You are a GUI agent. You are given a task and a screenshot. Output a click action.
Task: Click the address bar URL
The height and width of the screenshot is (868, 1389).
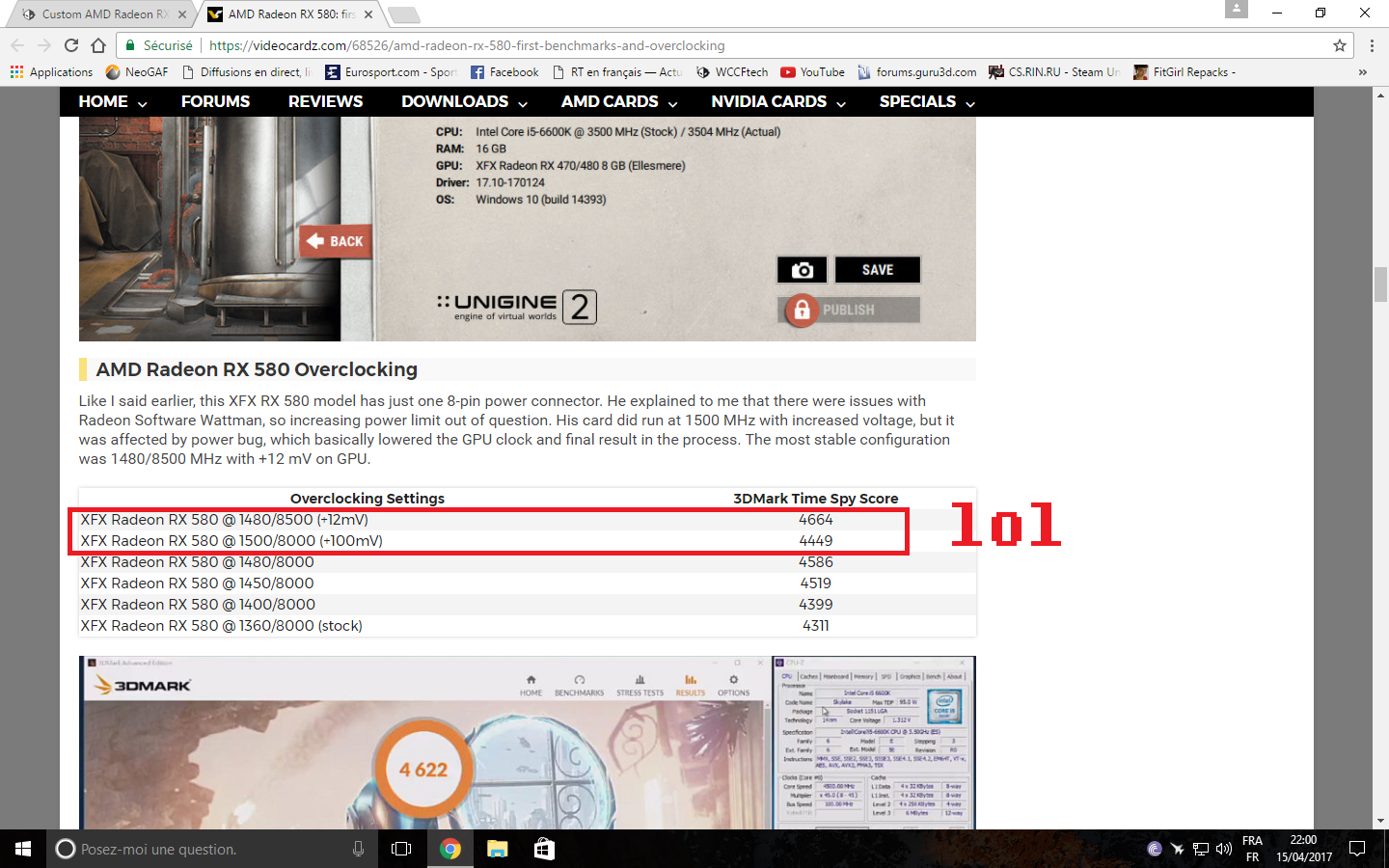467,45
